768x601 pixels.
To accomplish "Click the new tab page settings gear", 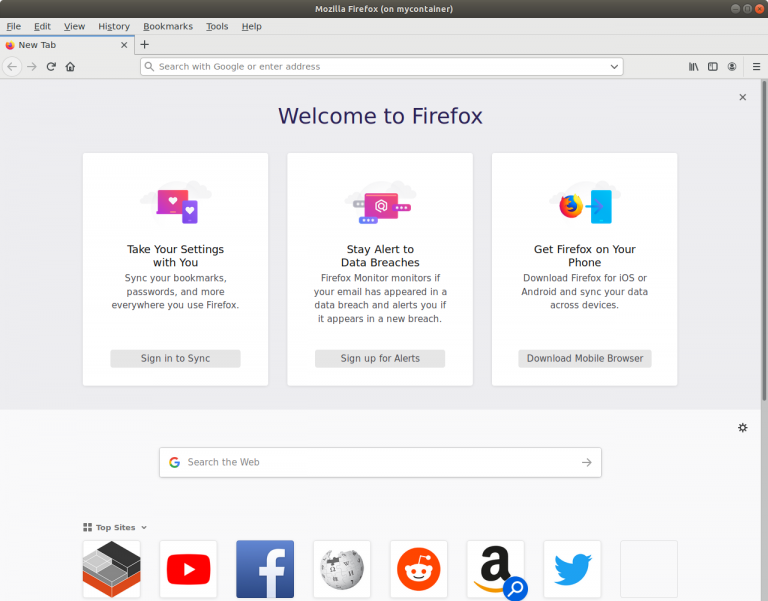I will tap(742, 428).
